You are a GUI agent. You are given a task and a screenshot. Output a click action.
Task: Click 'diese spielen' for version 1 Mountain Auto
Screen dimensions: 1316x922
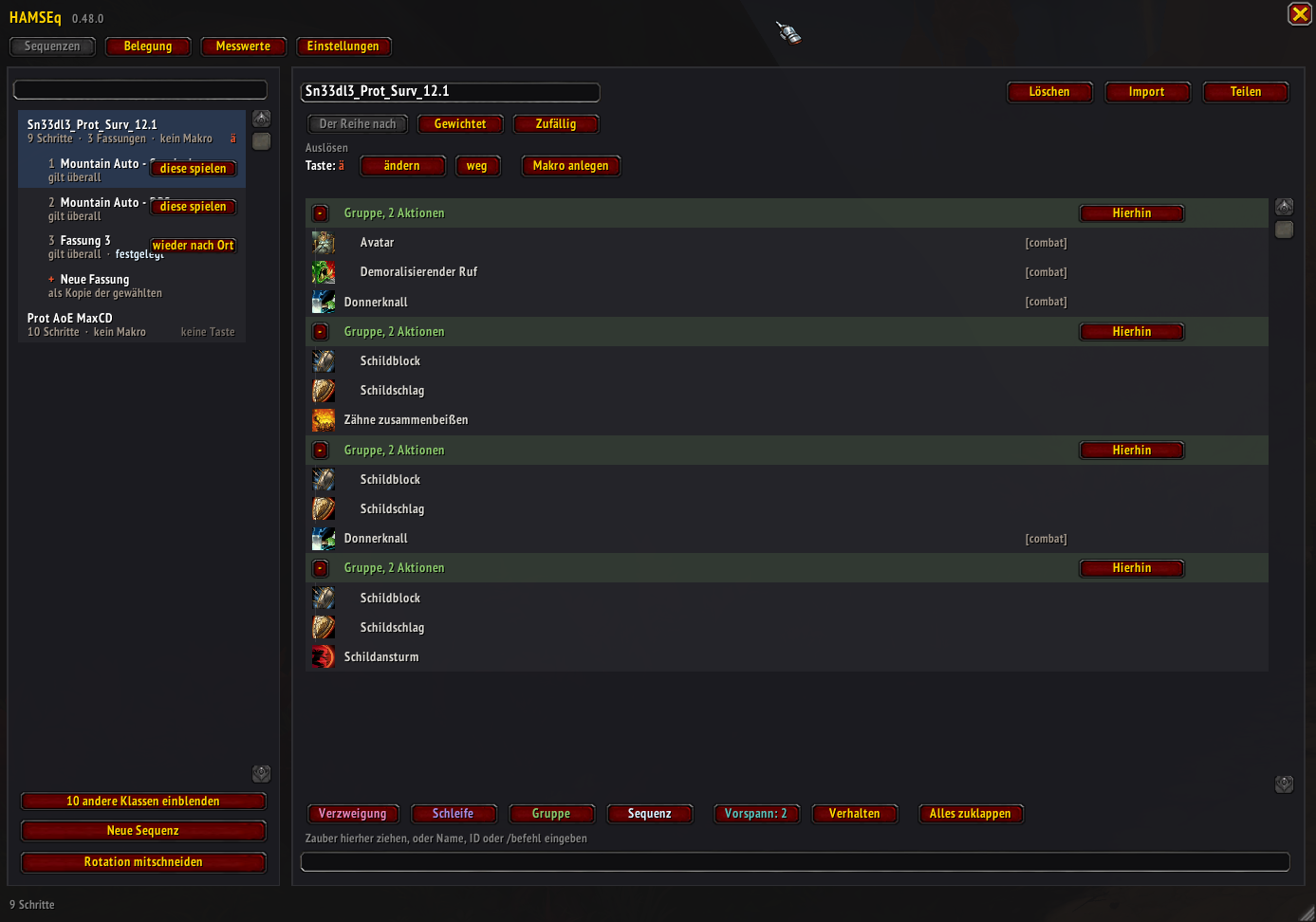tap(194, 169)
